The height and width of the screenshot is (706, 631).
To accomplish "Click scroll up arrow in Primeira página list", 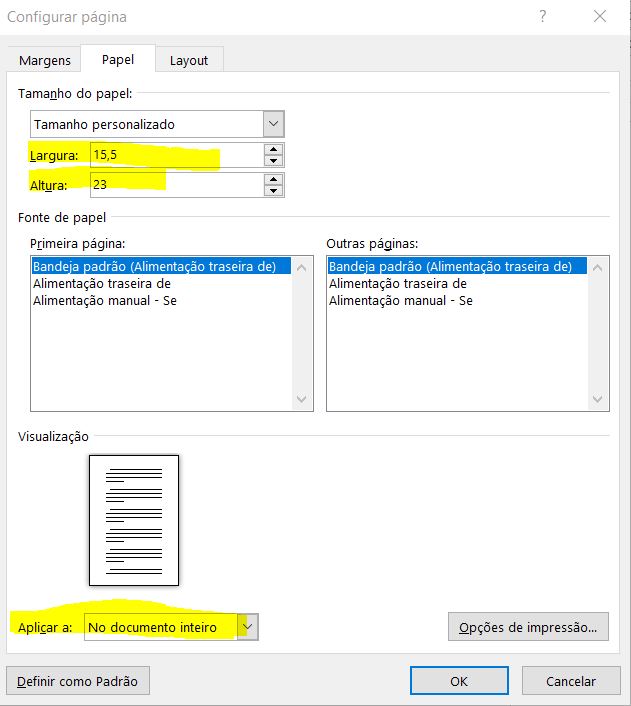I will (302, 268).
